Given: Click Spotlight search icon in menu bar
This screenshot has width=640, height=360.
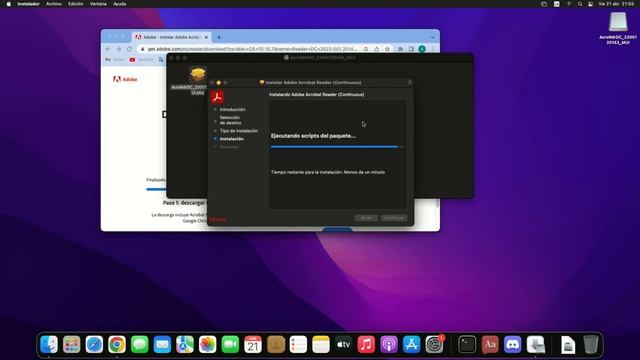Looking at the screenshot, I should pos(580,4).
